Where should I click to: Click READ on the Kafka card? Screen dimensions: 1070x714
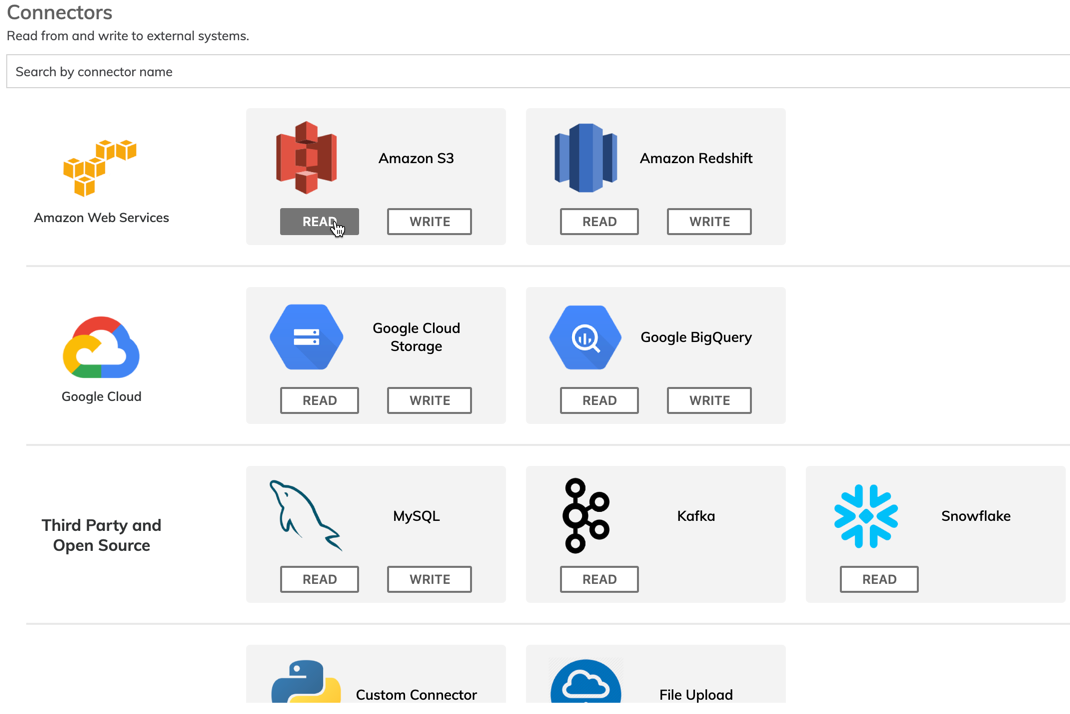(599, 580)
